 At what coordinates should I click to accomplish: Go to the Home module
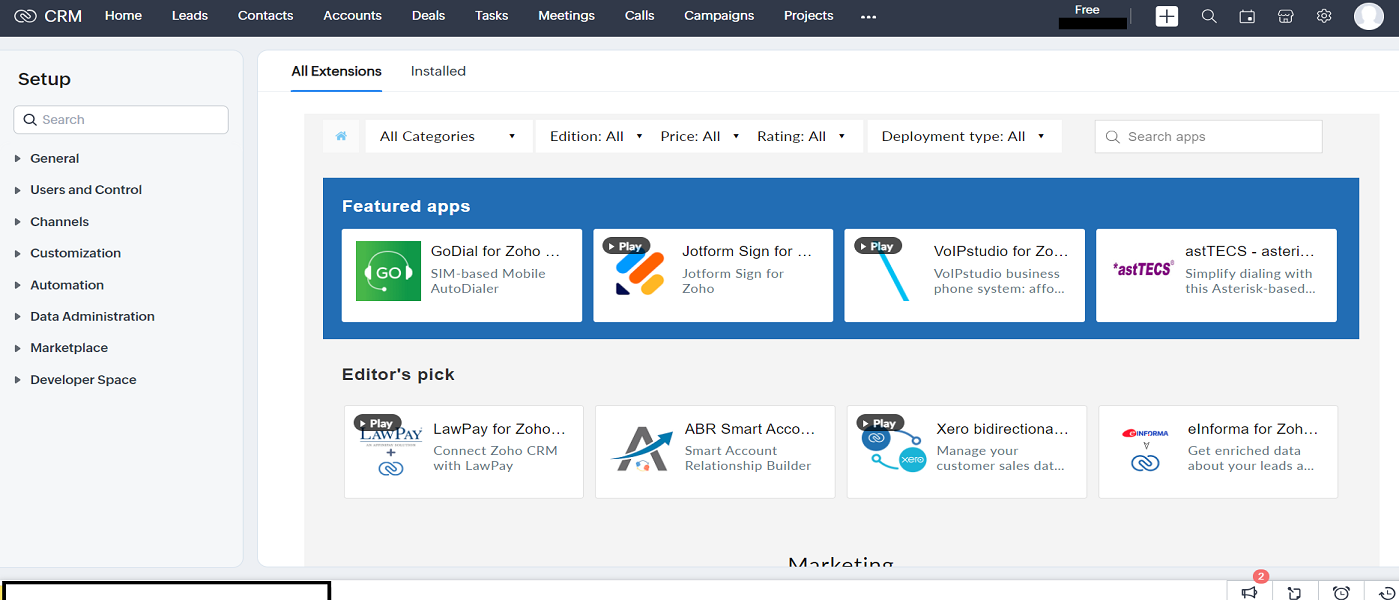(123, 16)
